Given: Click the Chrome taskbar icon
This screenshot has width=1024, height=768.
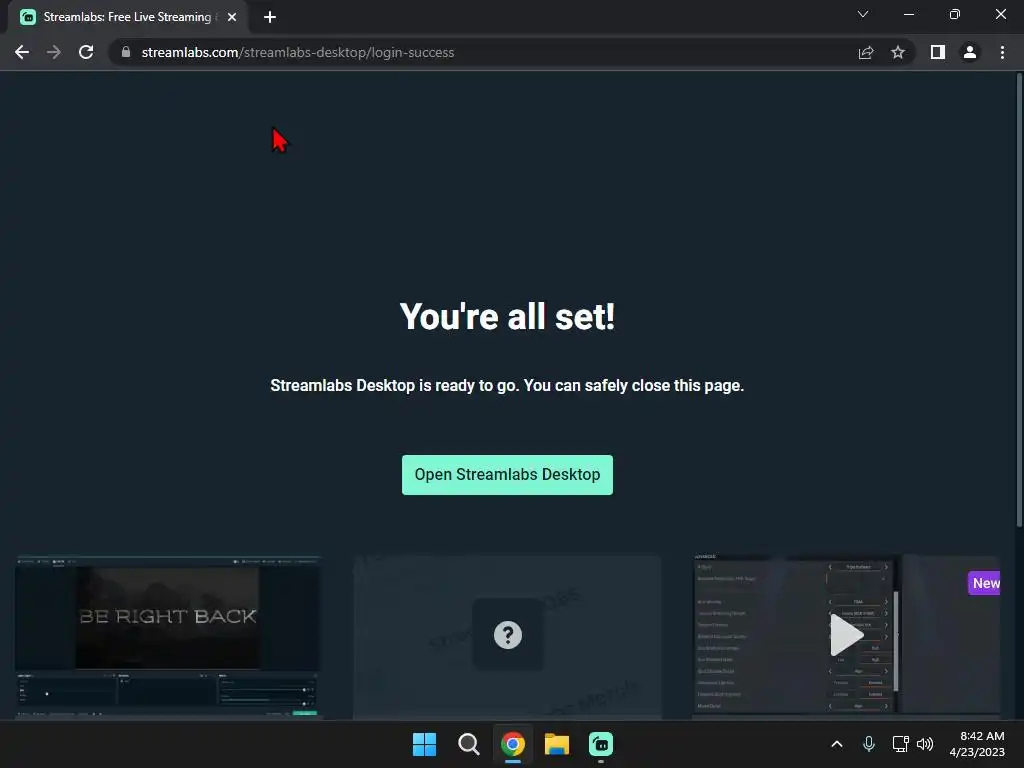Looking at the screenshot, I should click(513, 744).
